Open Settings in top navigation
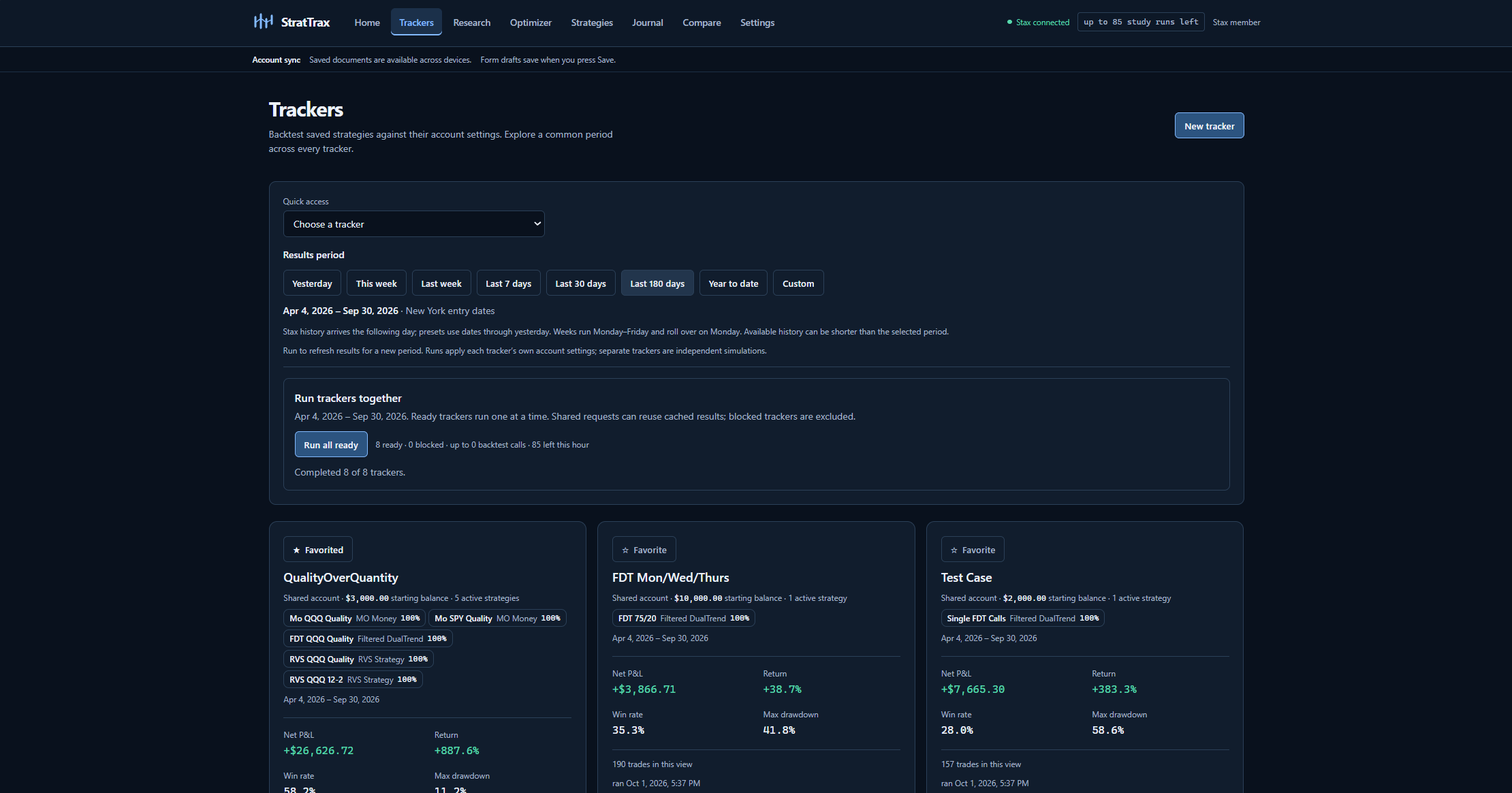The width and height of the screenshot is (1512, 793). tap(757, 22)
